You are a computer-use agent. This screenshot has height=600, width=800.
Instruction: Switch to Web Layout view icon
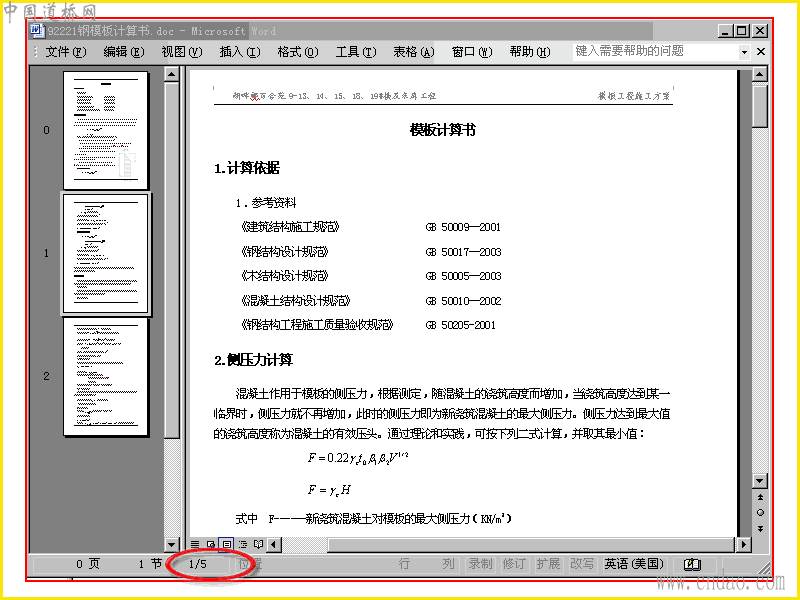(210, 544)
